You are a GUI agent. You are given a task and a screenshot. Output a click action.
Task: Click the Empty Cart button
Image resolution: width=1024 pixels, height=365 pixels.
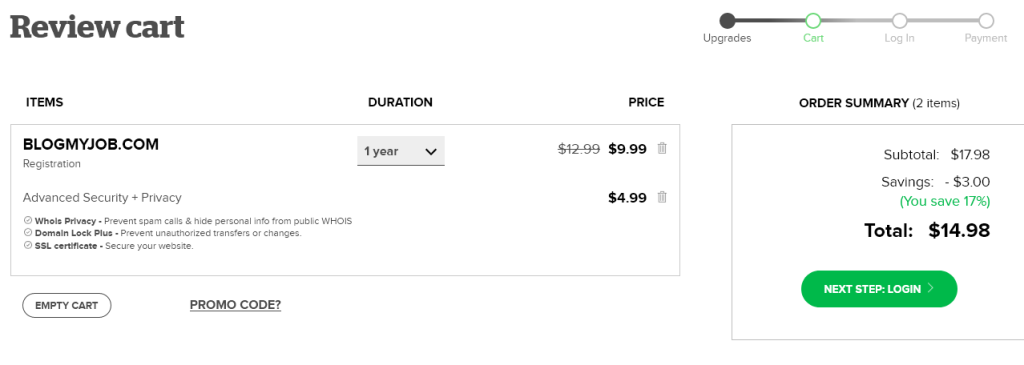[67, 306]
